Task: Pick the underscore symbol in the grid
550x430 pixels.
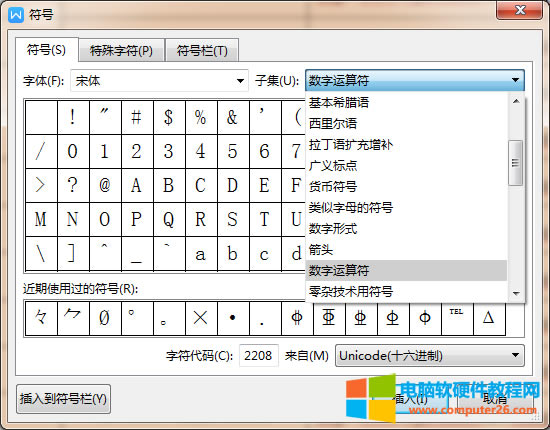Action: coord(137,254)
